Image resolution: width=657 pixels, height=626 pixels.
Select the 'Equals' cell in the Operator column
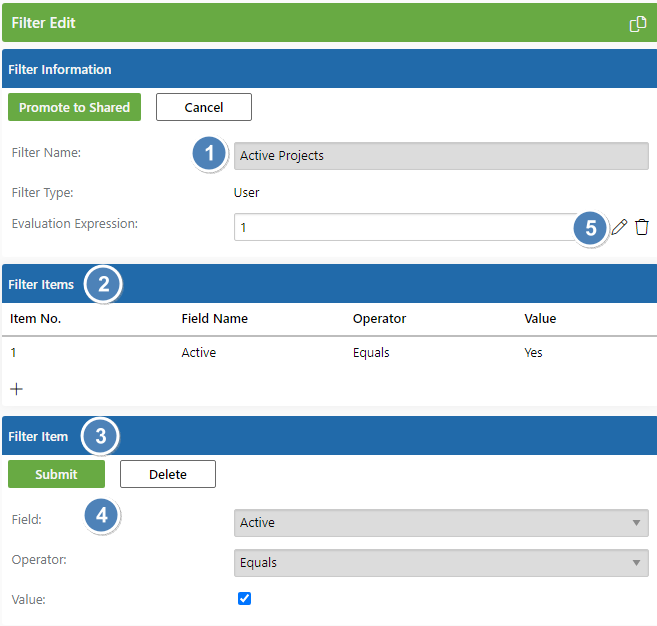click(x=371, y=352)
